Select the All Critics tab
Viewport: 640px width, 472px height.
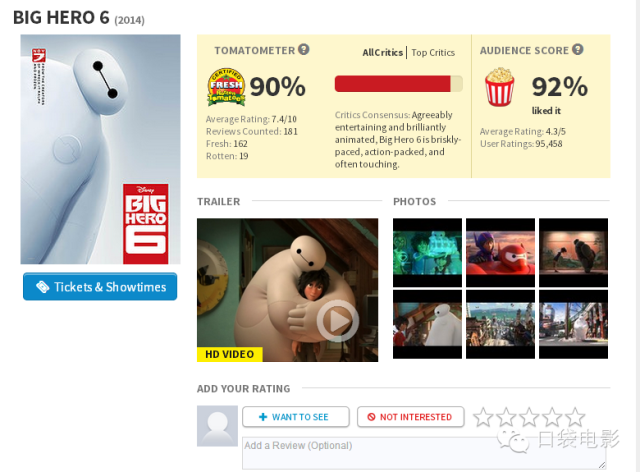[x=382, y=53]
